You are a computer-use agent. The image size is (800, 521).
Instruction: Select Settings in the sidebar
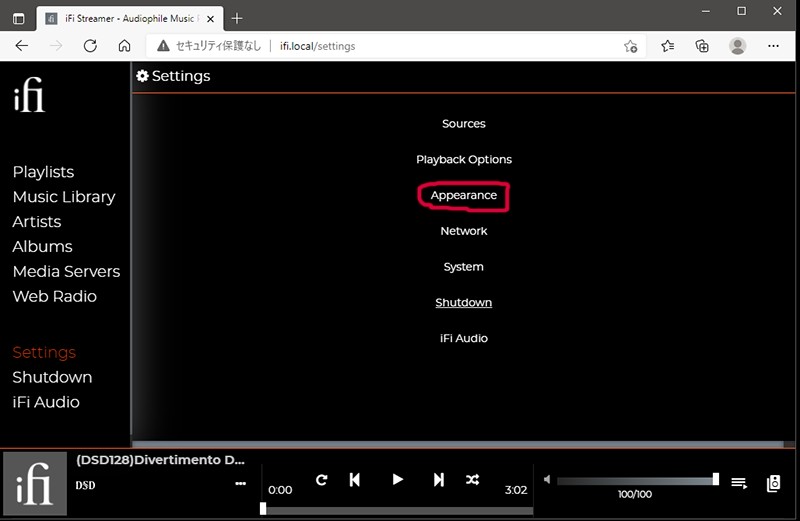pyautogui.click(x=44, y=352)
